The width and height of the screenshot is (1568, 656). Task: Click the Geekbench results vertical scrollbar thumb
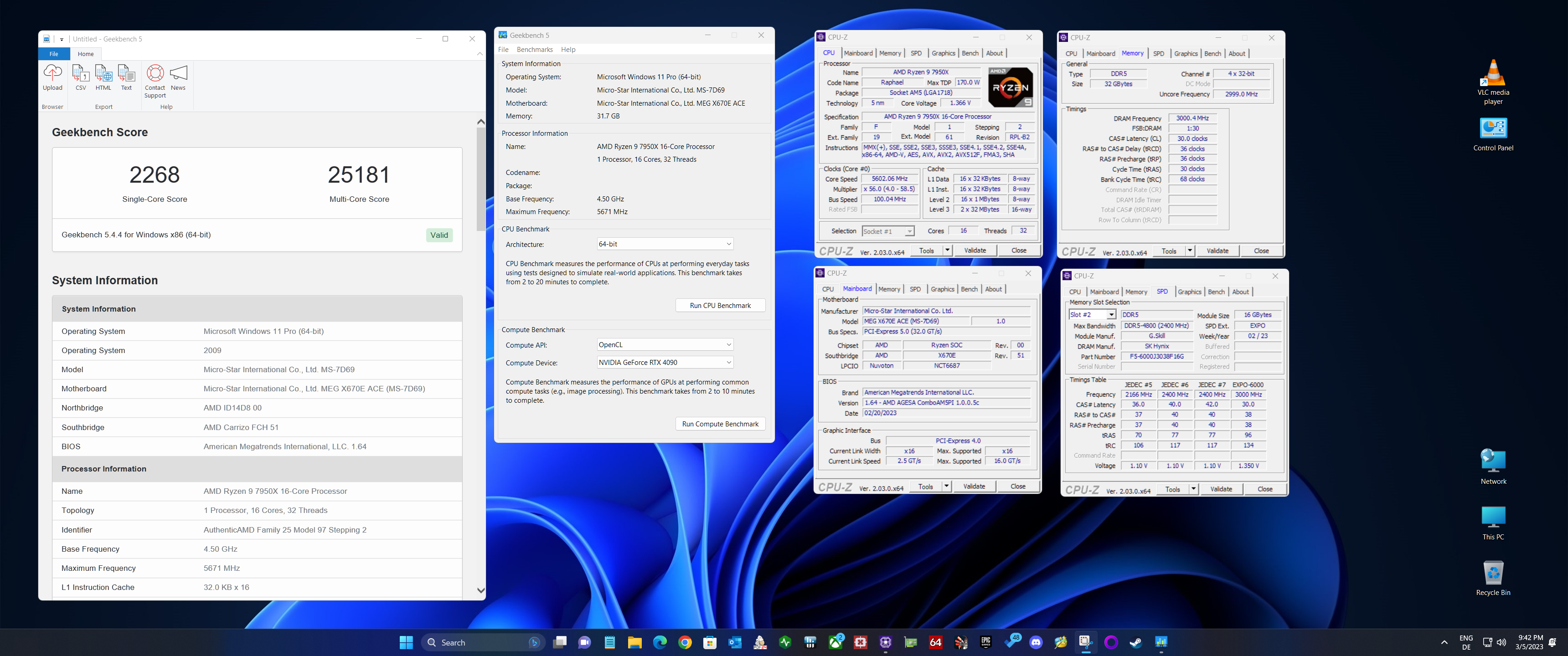point(481,179)
